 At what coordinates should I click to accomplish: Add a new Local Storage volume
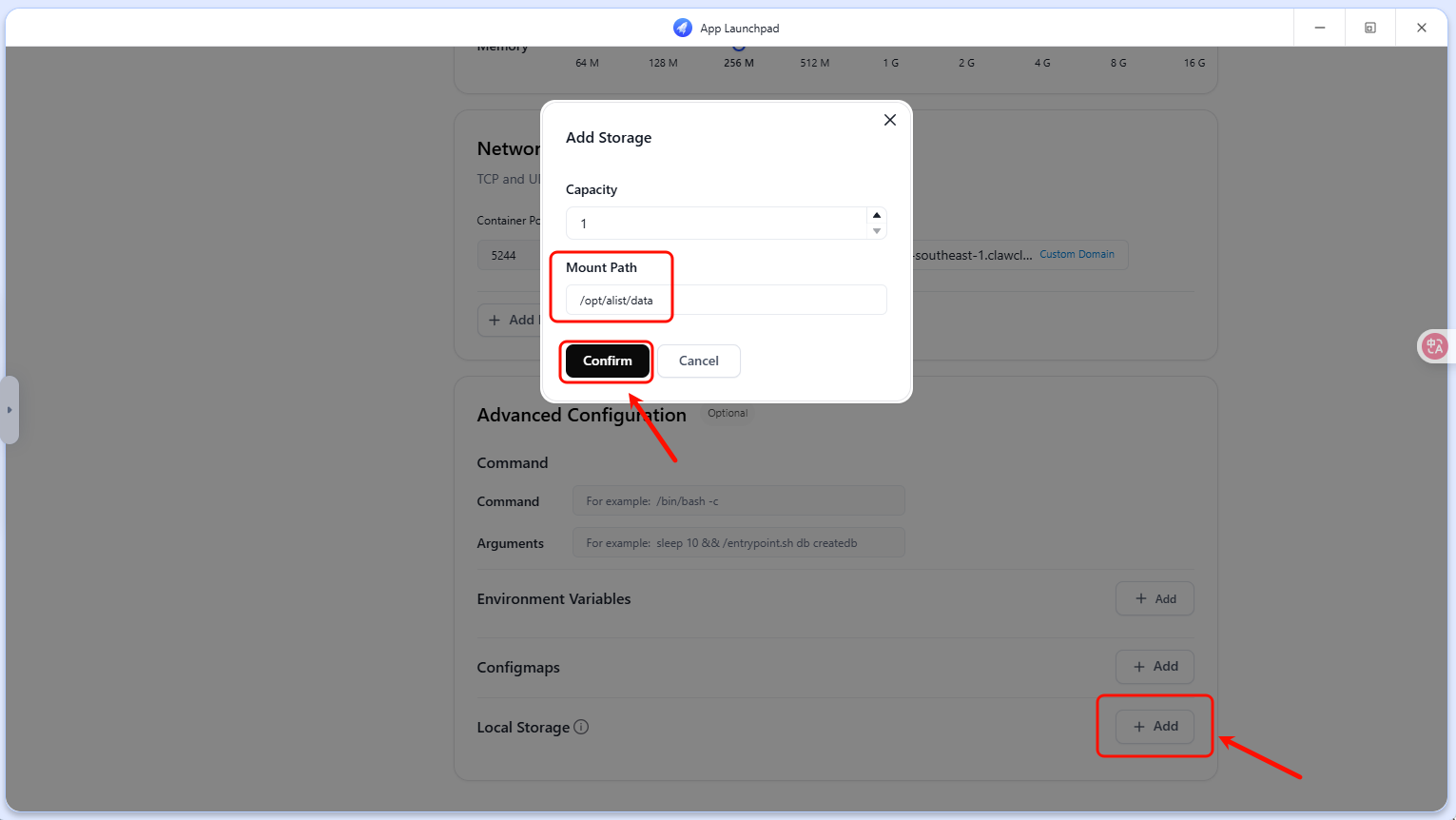(x=1155, y=727)
